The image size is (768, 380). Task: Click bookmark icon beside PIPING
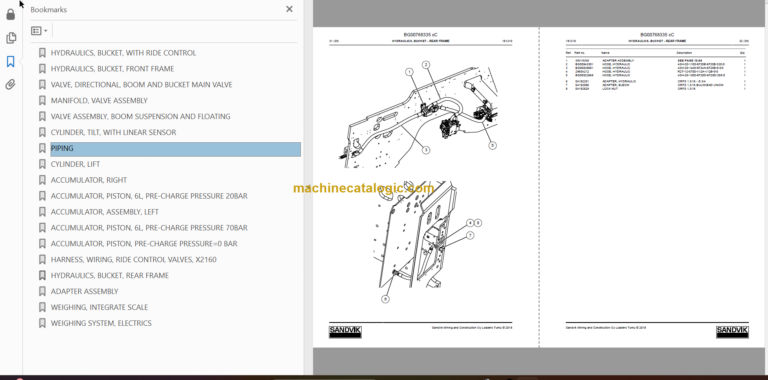[42, 148]
